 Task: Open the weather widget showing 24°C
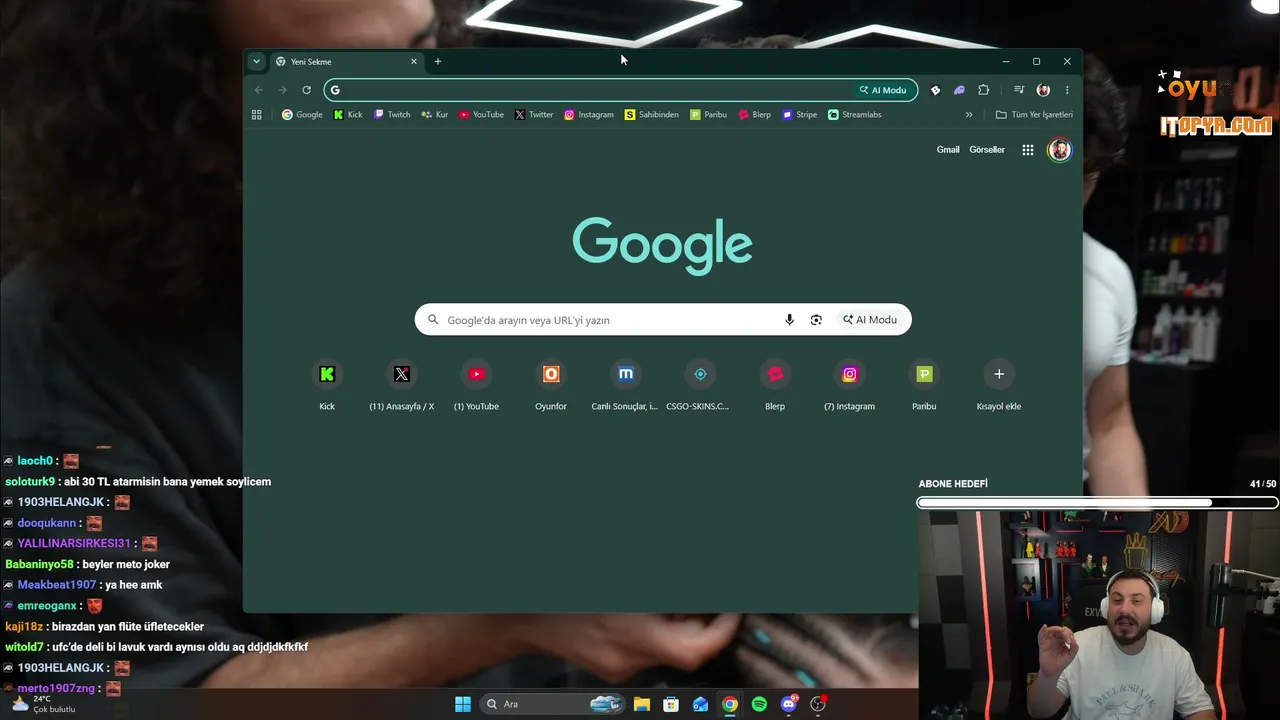45,704
